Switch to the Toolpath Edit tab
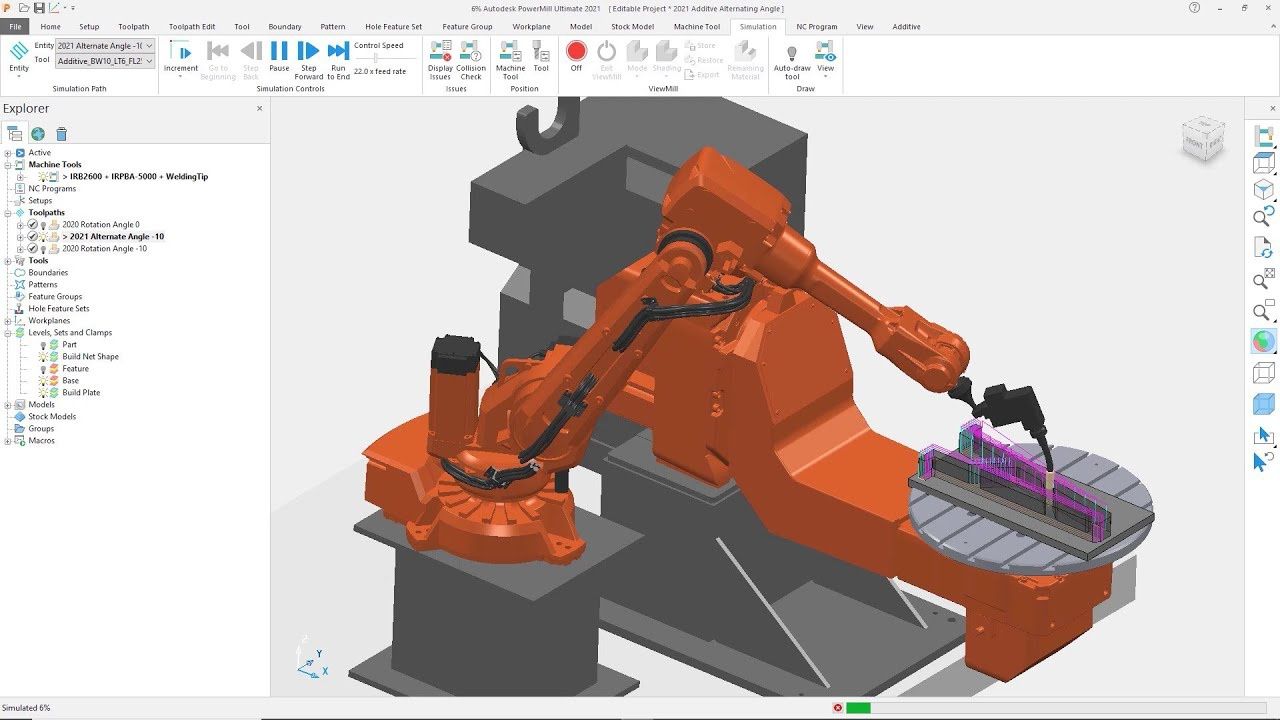The height and width of the screenshot is (720, 1280). pos(192,26)
